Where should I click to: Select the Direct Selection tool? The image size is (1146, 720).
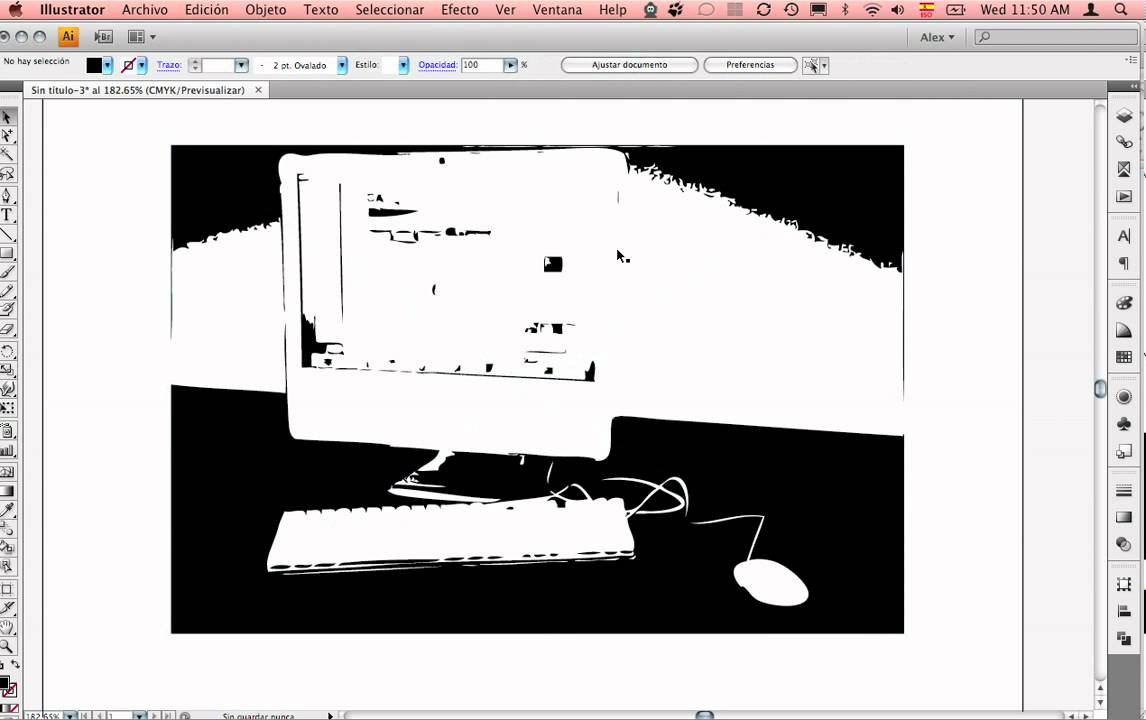coord(7,136)
